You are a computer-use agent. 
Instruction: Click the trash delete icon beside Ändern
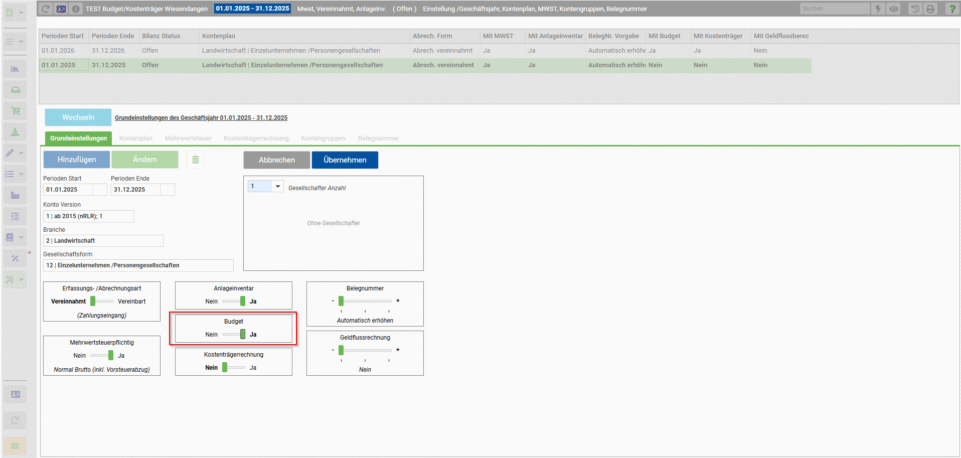196,159
